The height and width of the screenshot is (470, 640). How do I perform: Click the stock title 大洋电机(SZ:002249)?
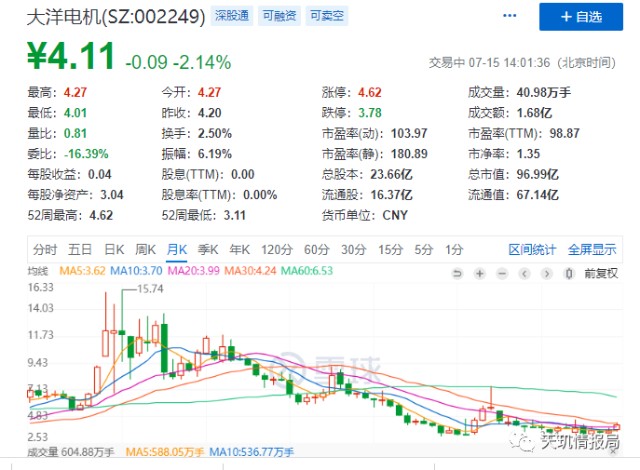[116, 17]
